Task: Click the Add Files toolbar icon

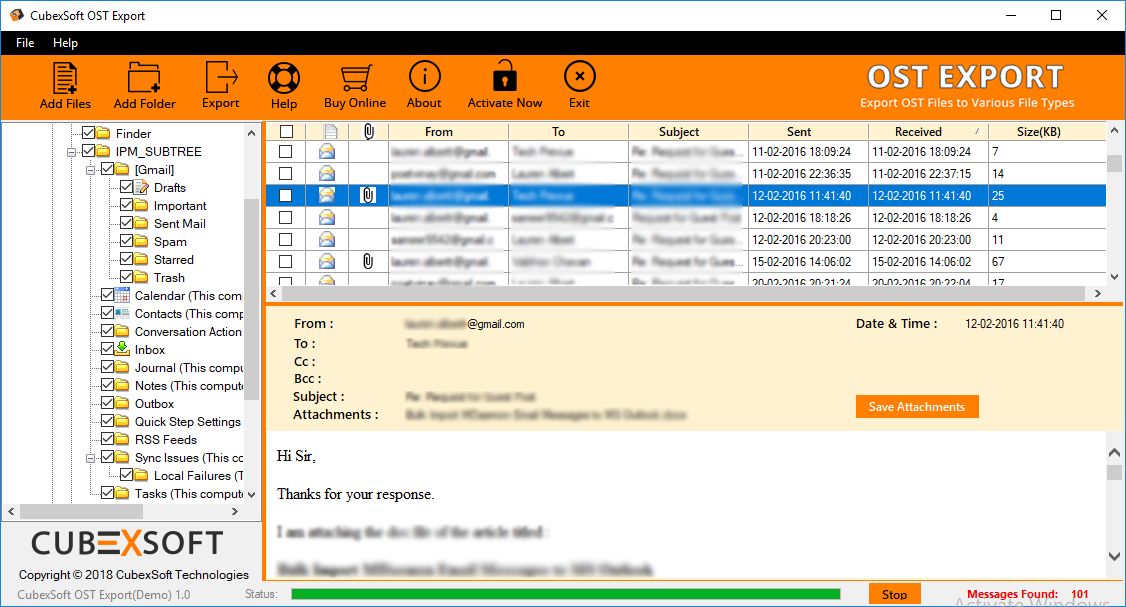Action: (65, 78)
